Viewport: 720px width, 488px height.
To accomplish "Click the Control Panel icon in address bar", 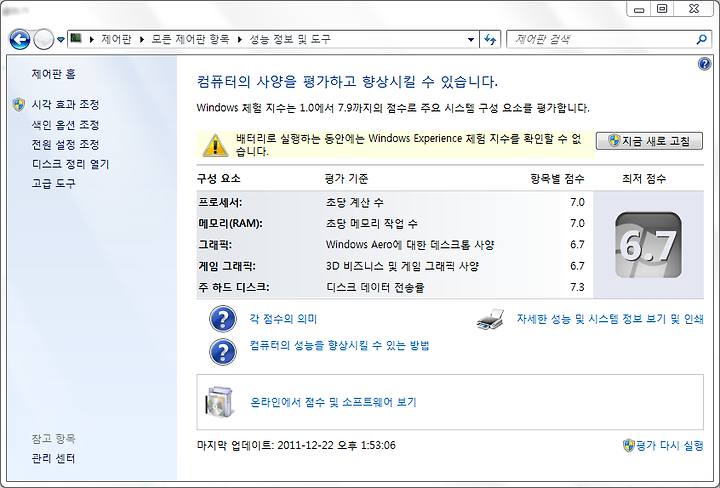I will [x=76, y=39].
